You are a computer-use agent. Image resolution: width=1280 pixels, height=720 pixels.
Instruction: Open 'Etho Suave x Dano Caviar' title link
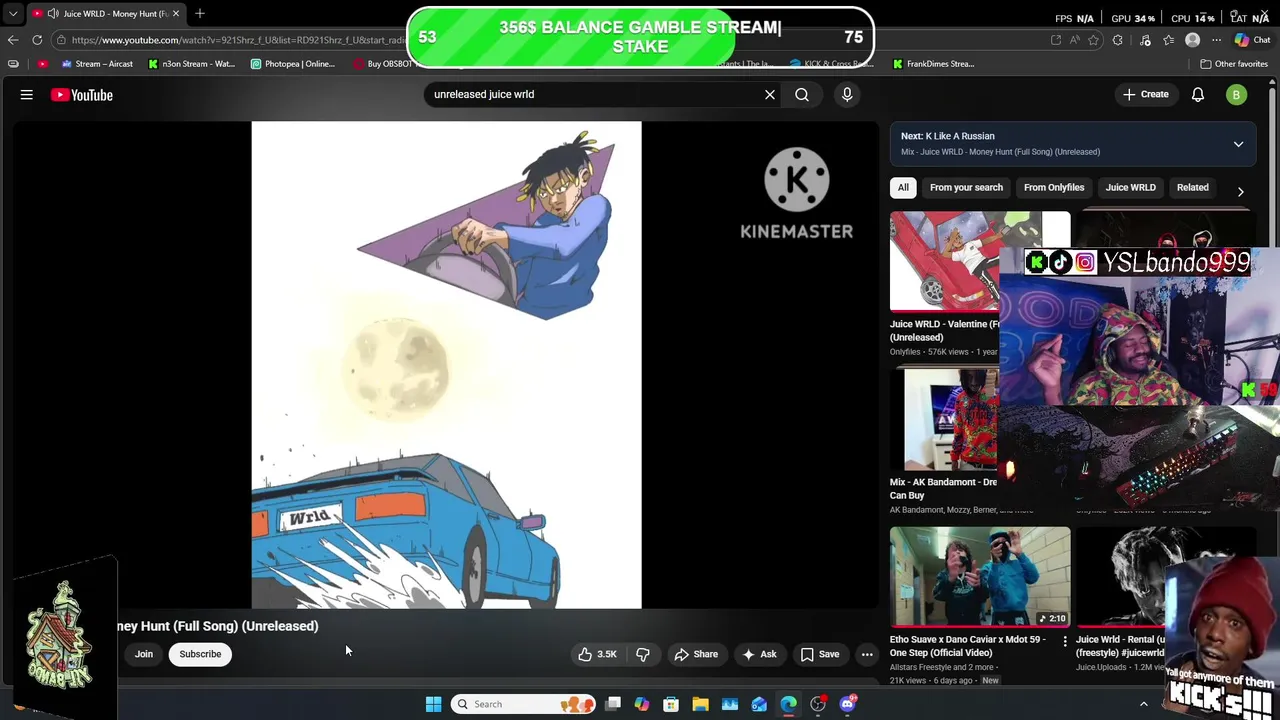coord(968,646)
